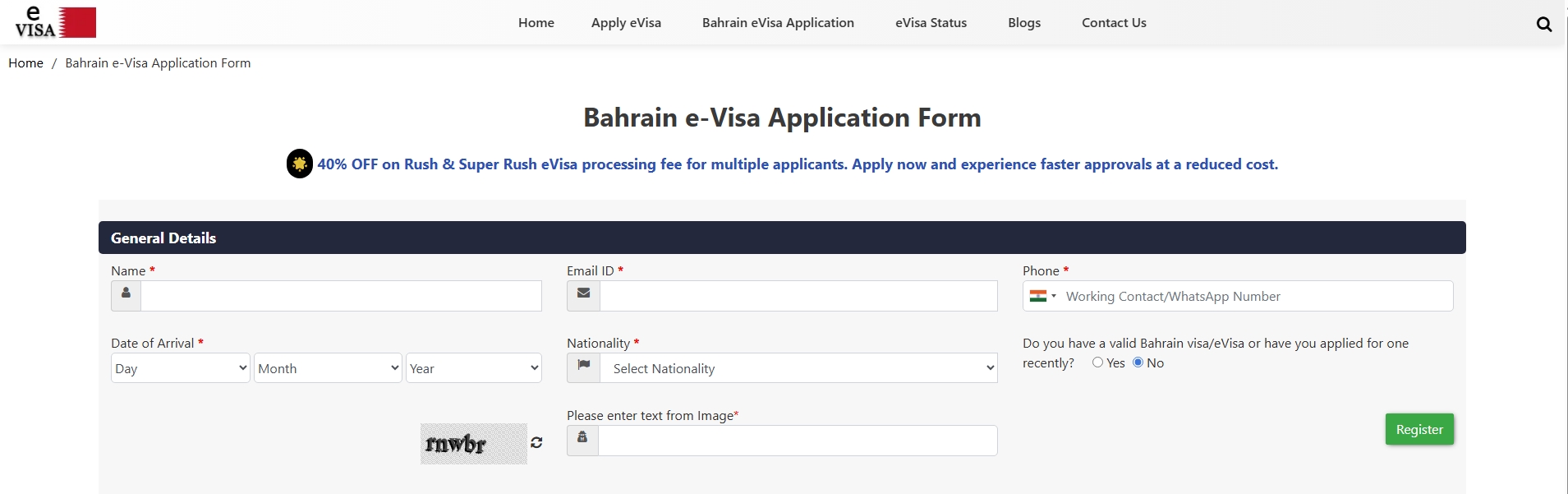Image resolution: width=1568 pixels, height=494 pixels.
Task: Select No for valid Bahrain visa
Action: 1138,362
